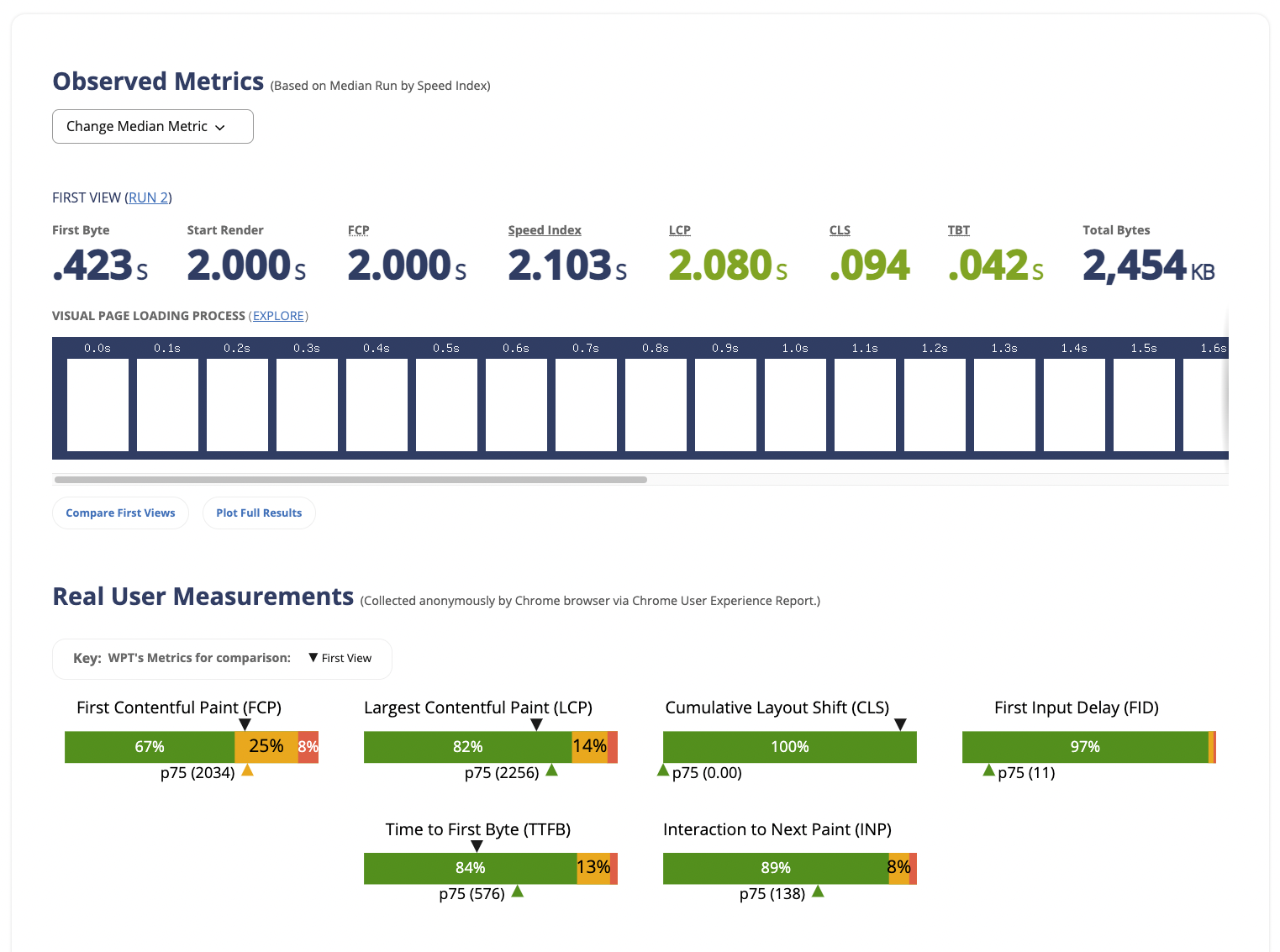Image resolution: width=1280 pixels, height=952 pixels.
Task: Select the 0.5s filmstrip frame
Action: (446, 405)
